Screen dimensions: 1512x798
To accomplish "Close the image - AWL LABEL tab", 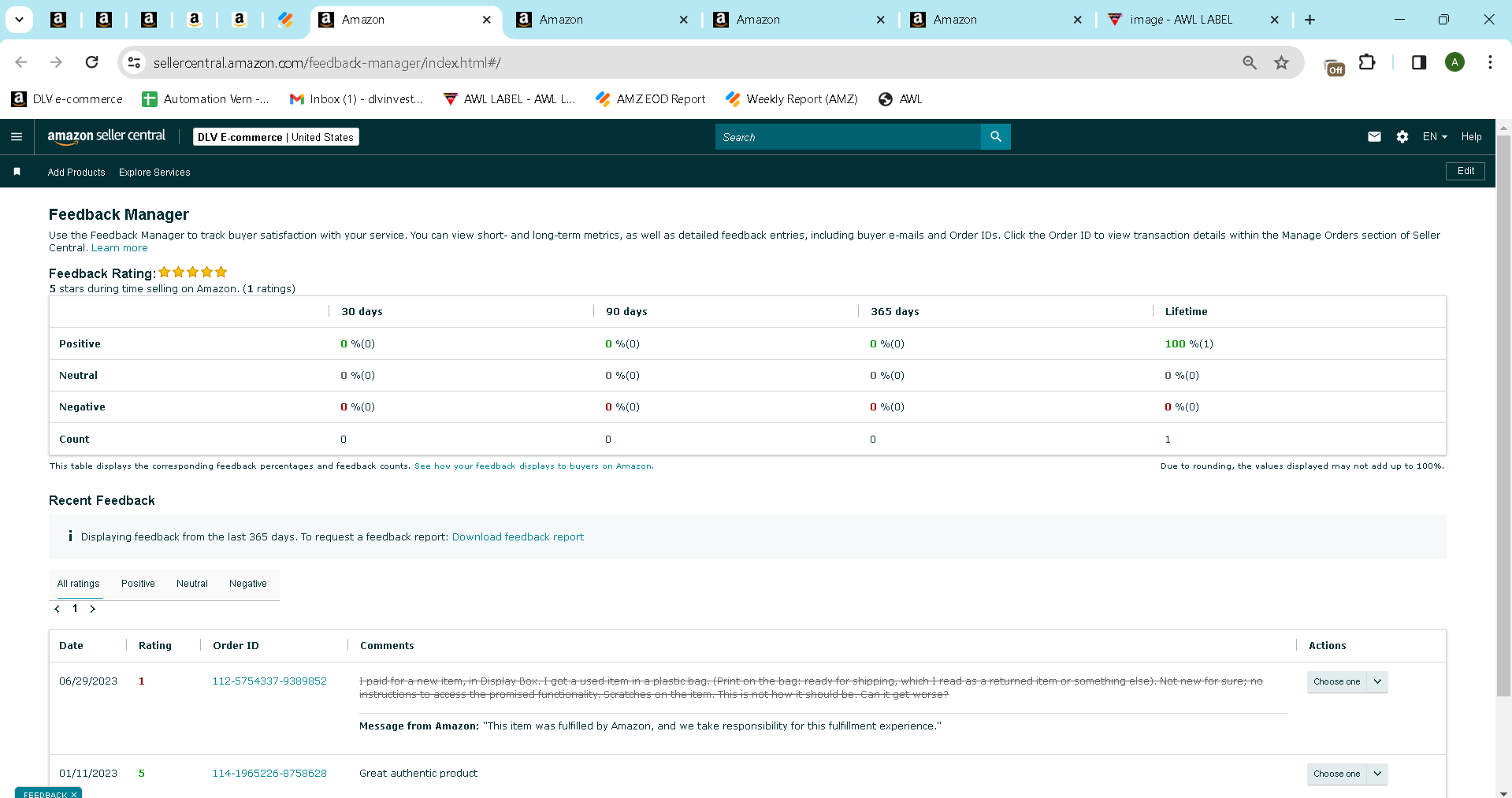I will [1275, 20].
